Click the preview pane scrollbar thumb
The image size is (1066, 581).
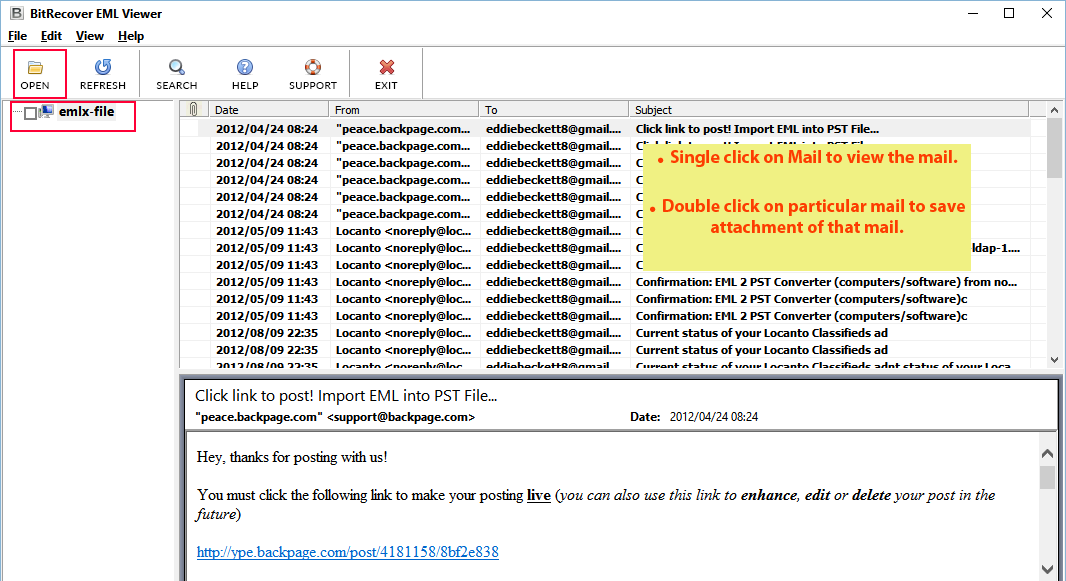point(1048,477)
